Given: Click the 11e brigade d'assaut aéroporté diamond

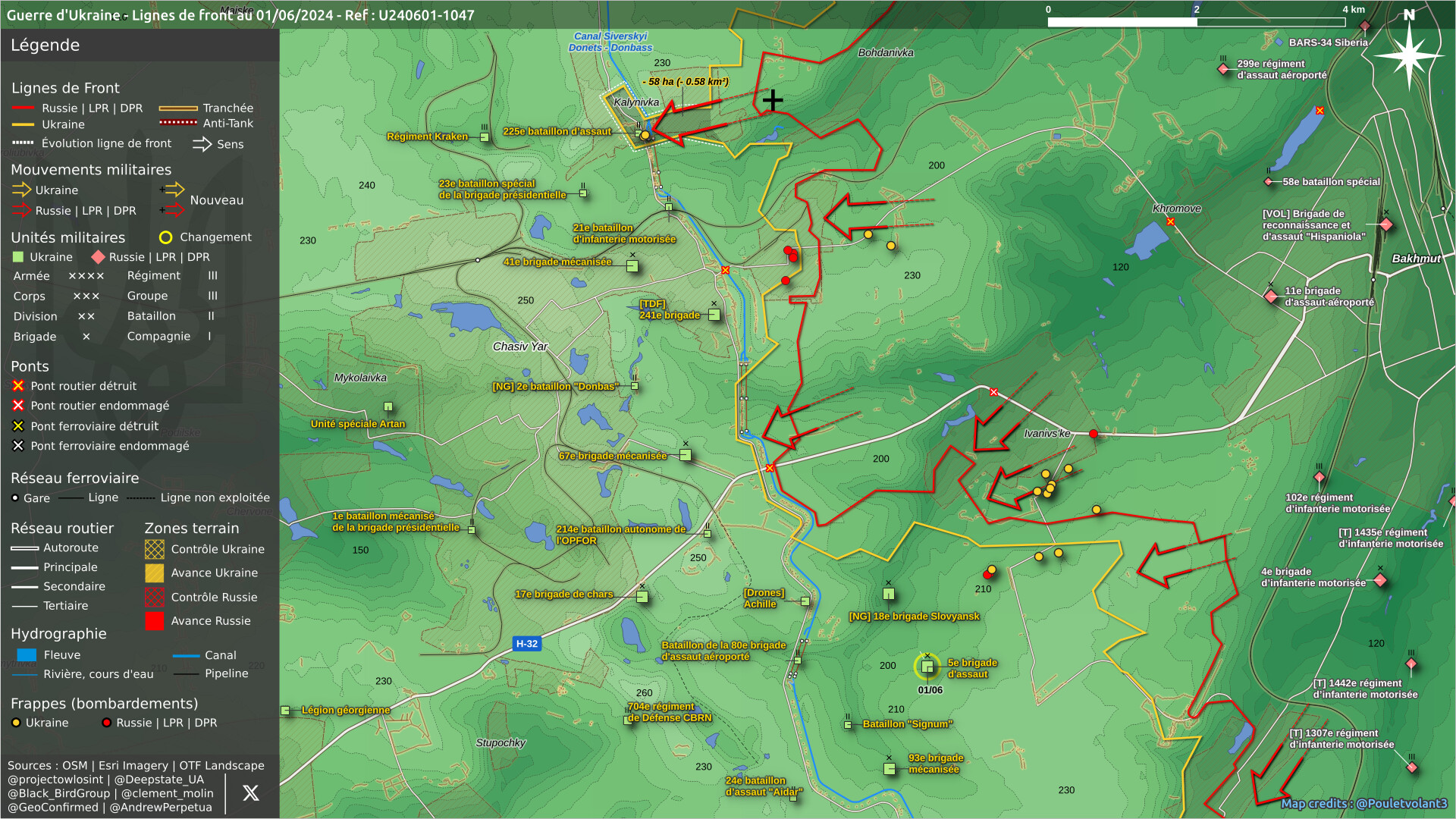Looking at the screenshot, I should coord(1271,296).
